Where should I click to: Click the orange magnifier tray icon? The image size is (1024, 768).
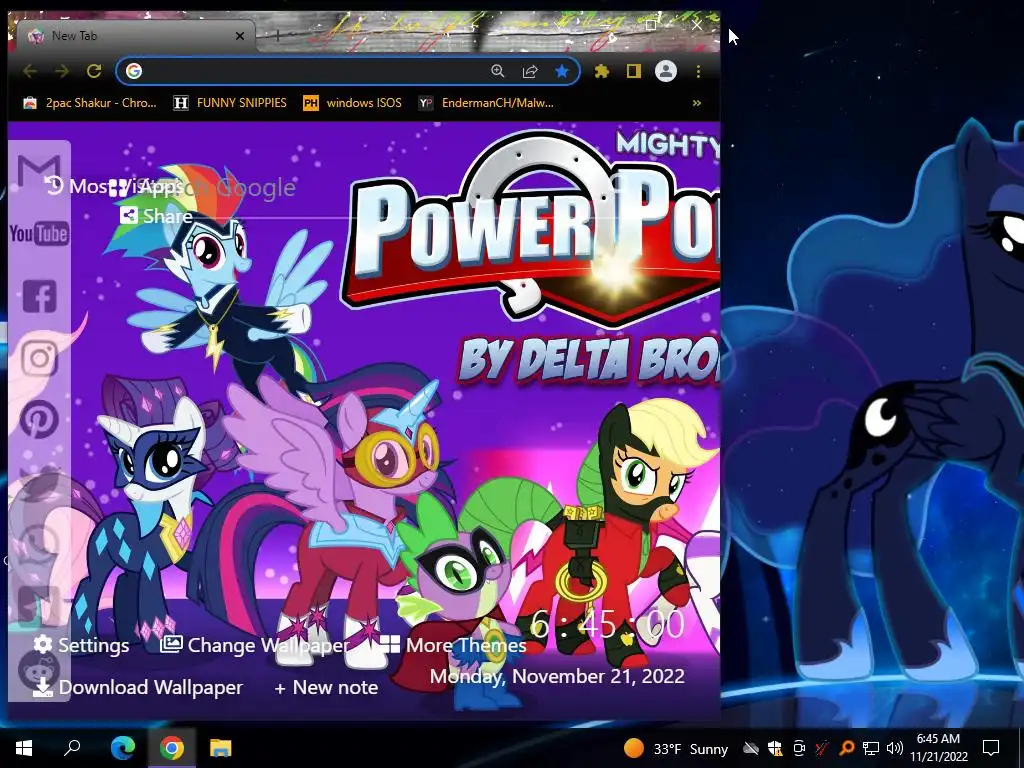point(846,748)
